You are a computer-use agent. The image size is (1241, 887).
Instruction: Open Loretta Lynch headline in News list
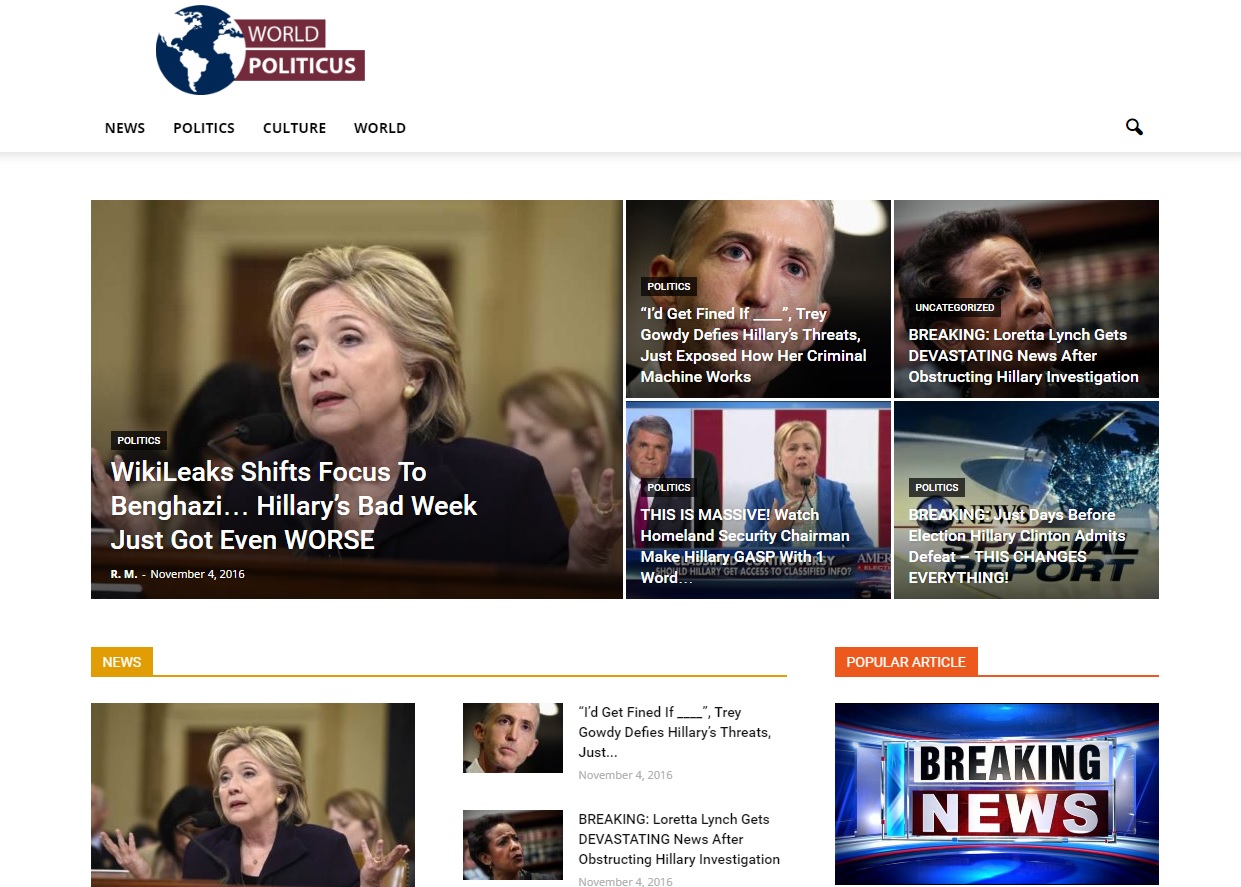(x=678, y=839)
